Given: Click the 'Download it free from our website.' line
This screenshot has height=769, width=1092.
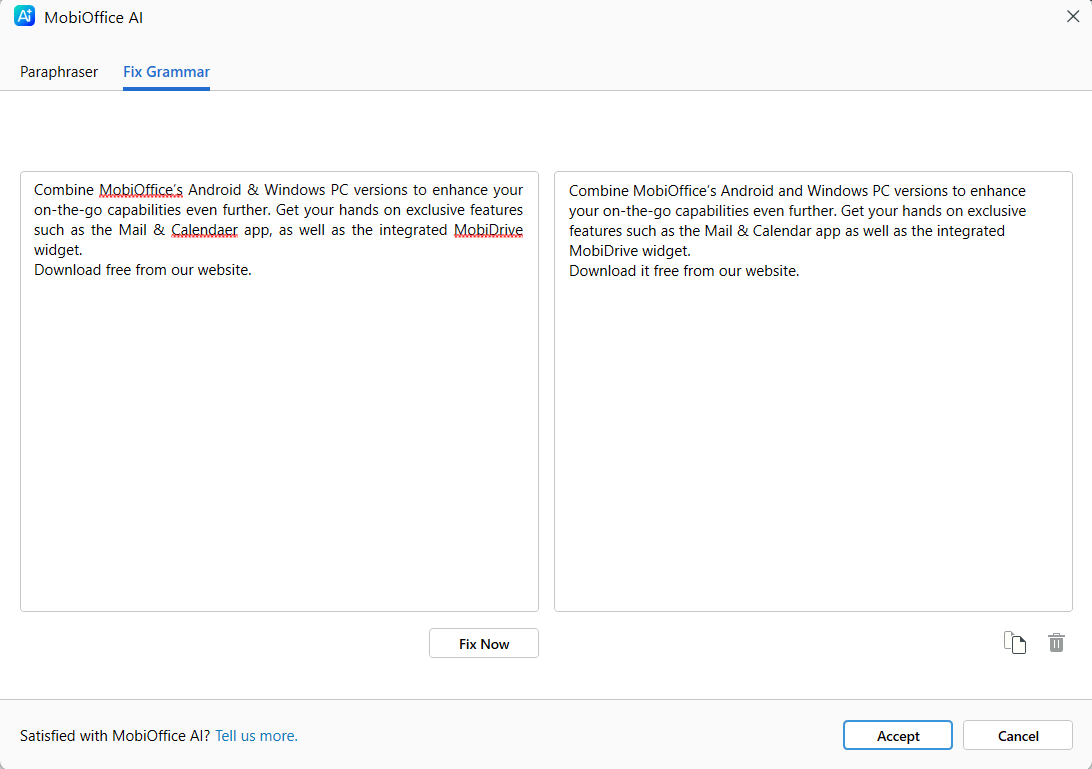Looking at the screenshot, I should pos(684,271).
